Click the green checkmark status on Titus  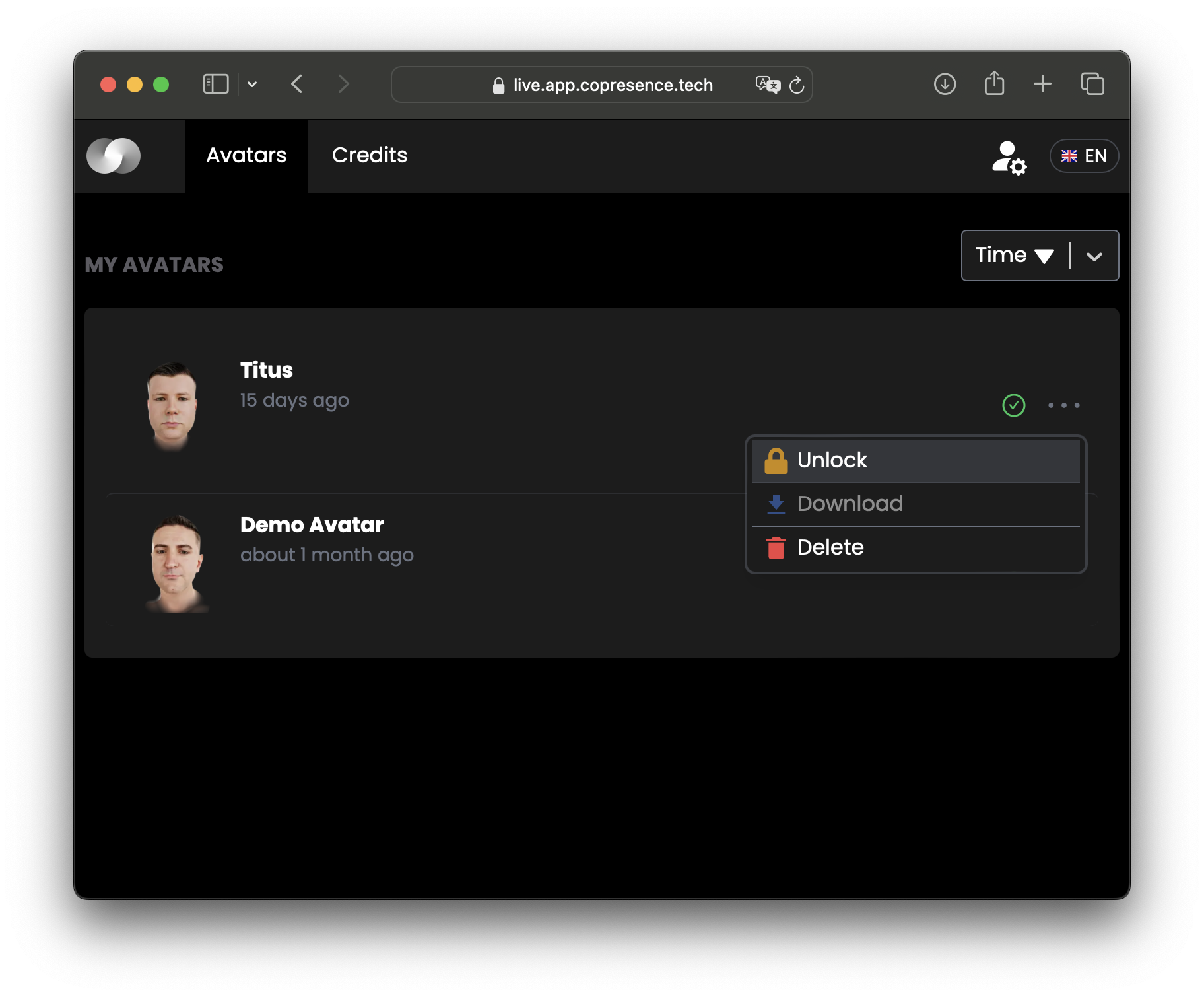coord(1013,405)
